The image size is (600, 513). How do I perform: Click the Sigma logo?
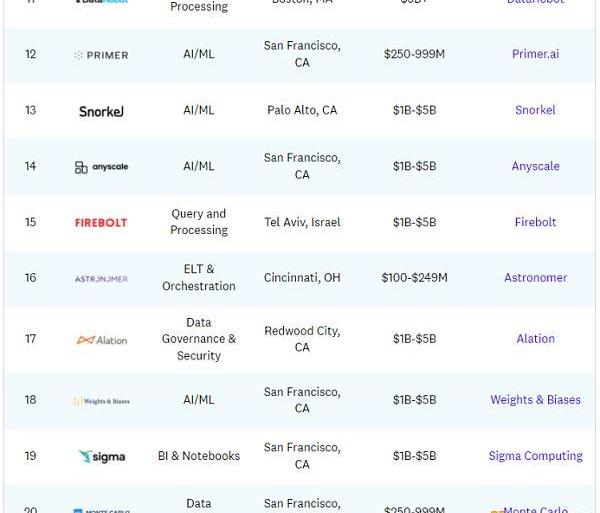pos(102,457)
